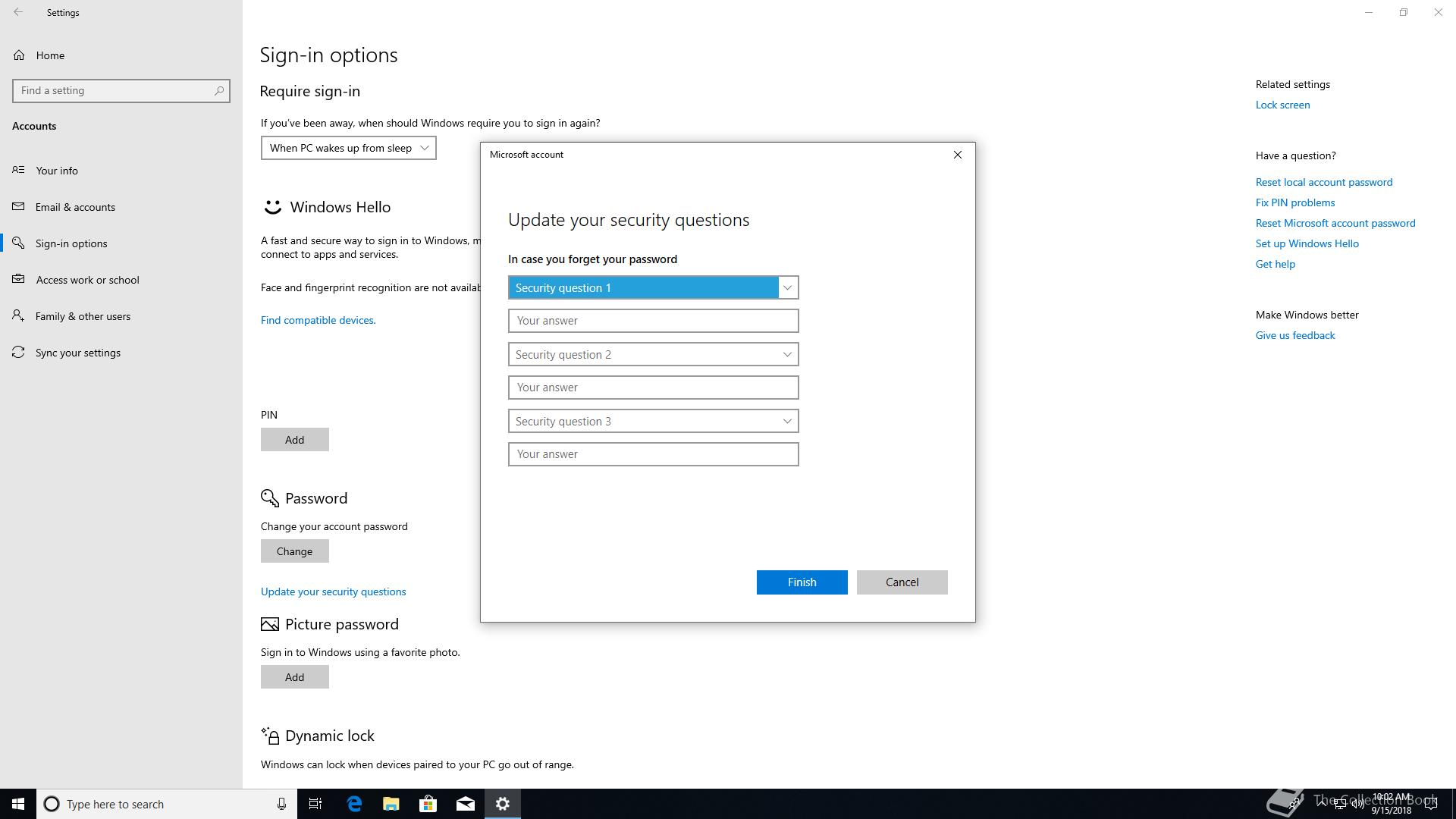Click Reset local account password link

point(1324,182)
